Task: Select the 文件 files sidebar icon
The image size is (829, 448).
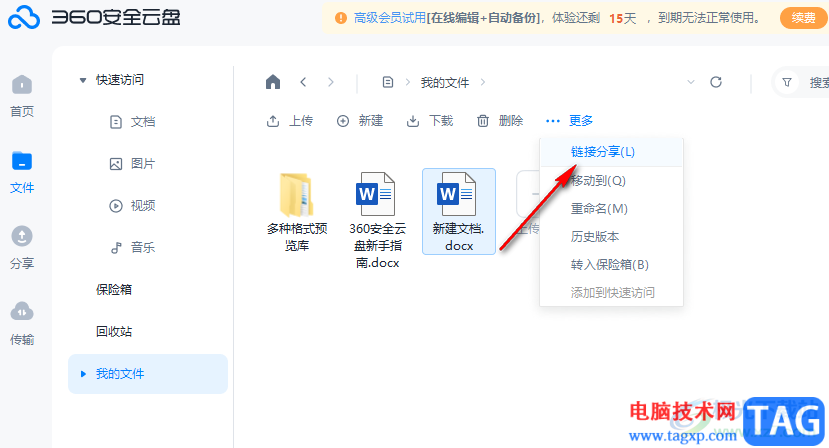Action: click(x=22, y=172)
